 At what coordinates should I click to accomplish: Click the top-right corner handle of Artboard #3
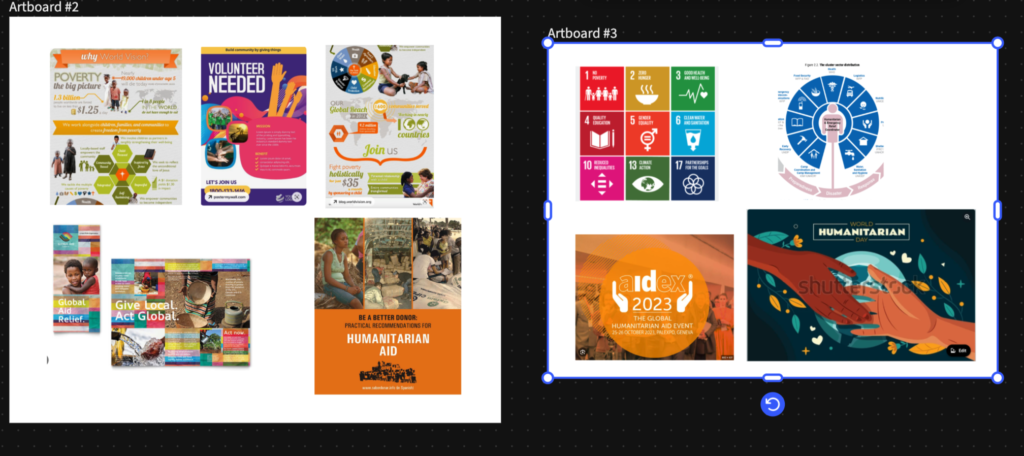pyautogui.click(x=997, y=42)
